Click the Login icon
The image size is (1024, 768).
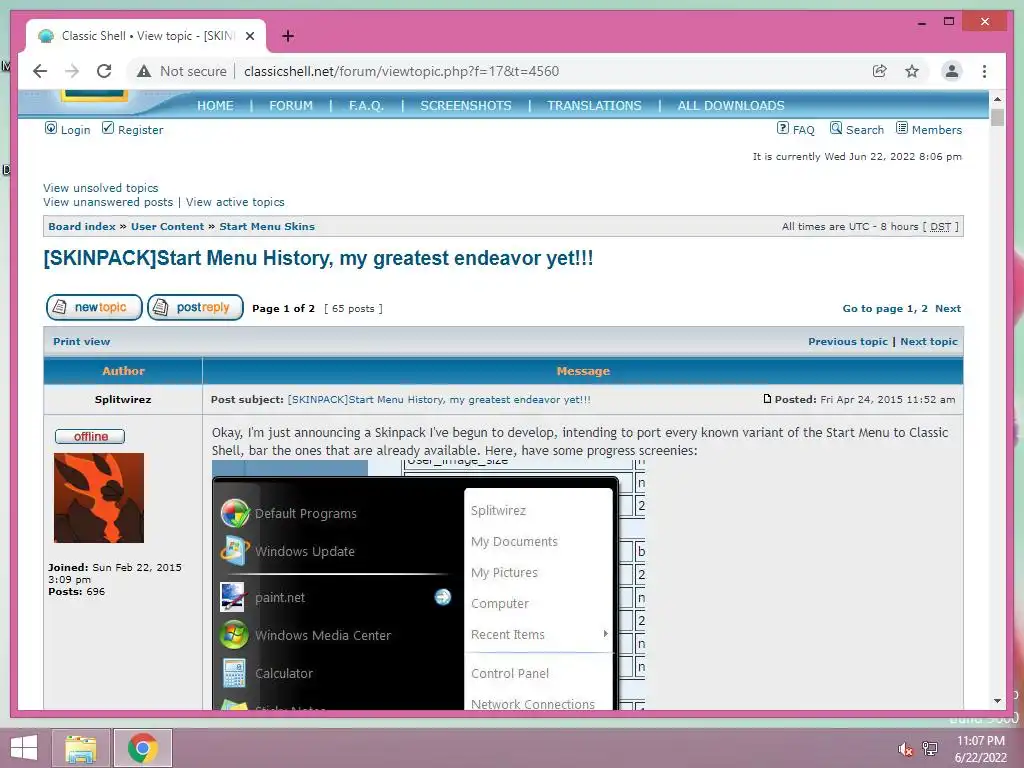tap(50, 128)
